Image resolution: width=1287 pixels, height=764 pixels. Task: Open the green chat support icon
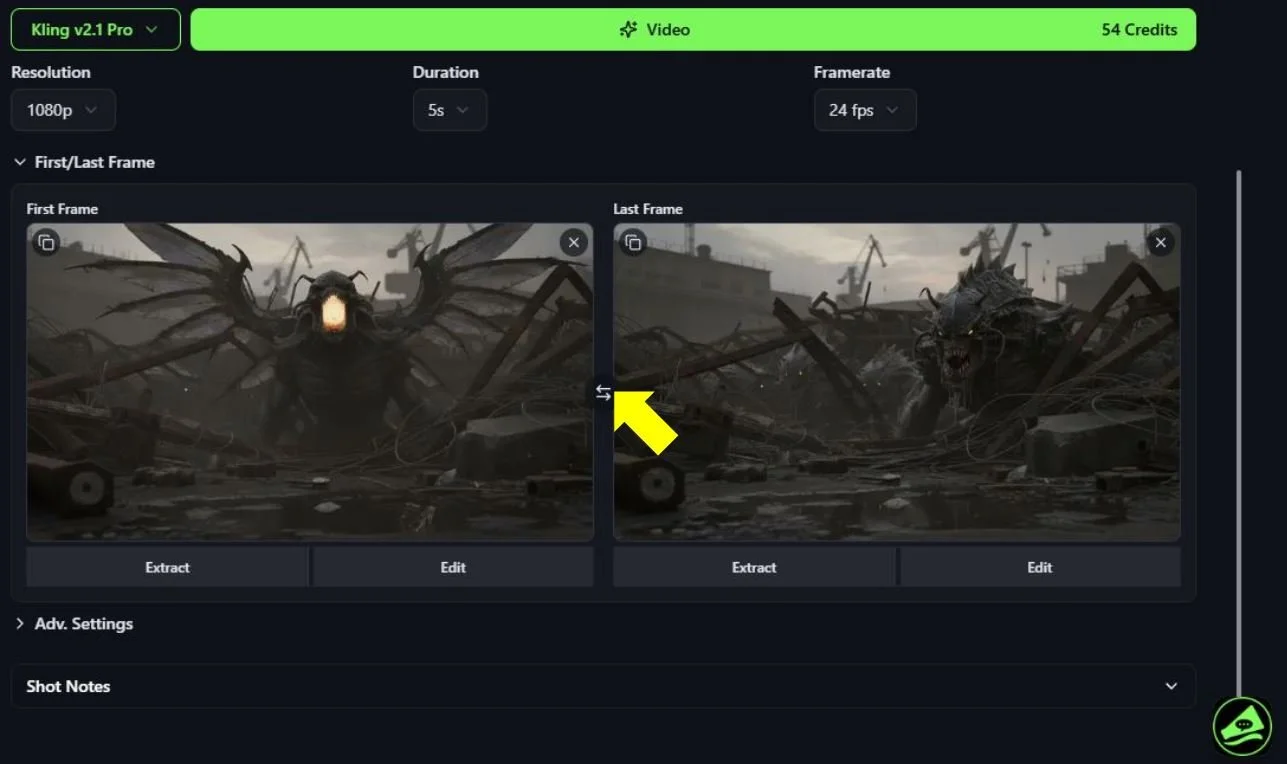pos(1240,727)
